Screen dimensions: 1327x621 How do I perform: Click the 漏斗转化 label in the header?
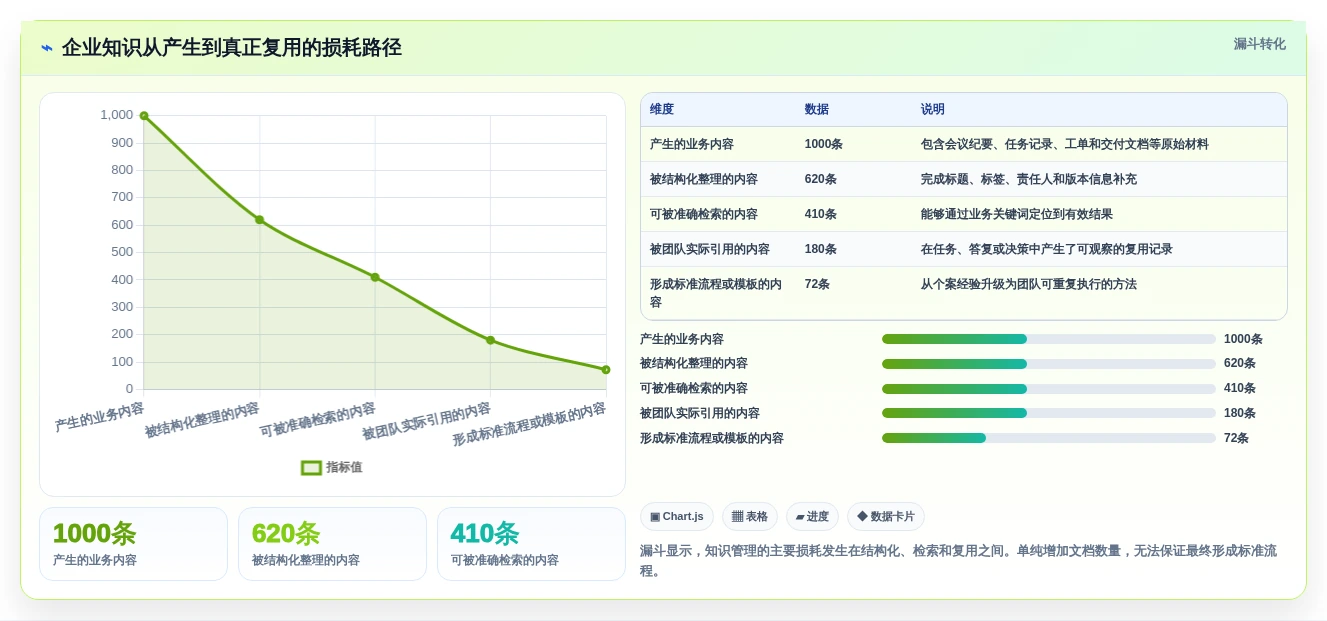pos(1259,44)
